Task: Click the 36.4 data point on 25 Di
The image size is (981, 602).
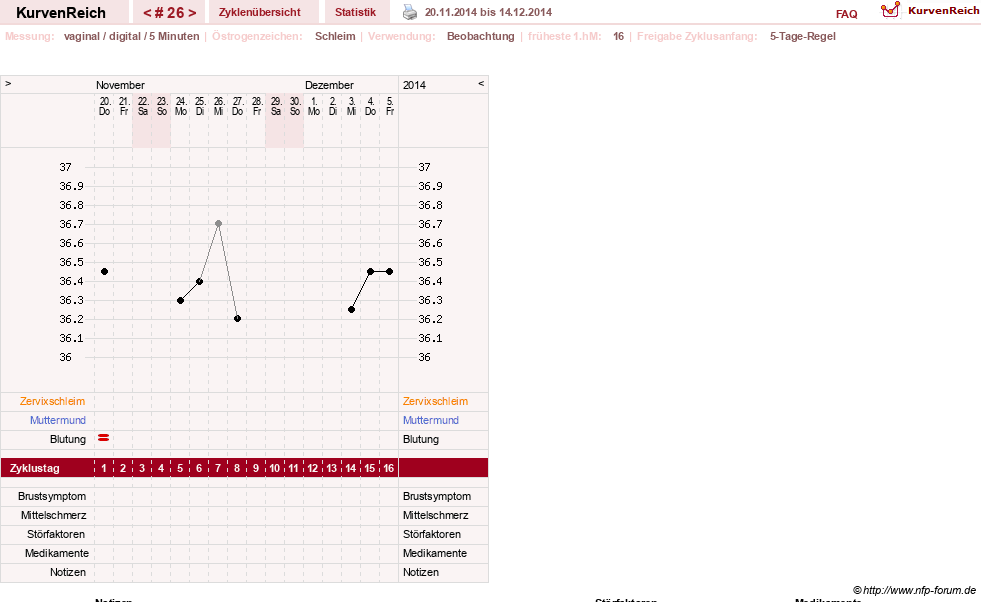Action: pos(200,282)
